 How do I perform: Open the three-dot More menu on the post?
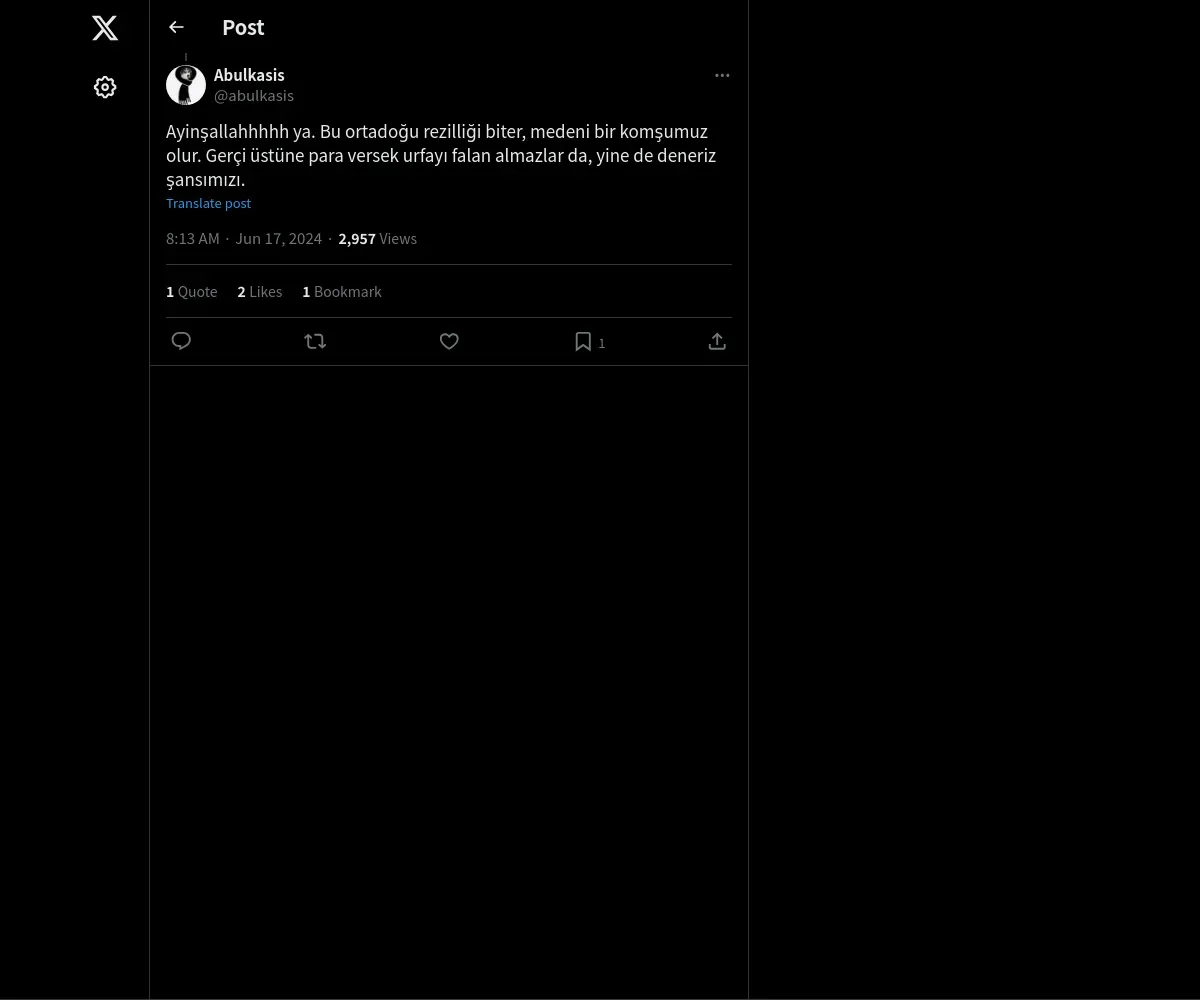click(722, 76)
